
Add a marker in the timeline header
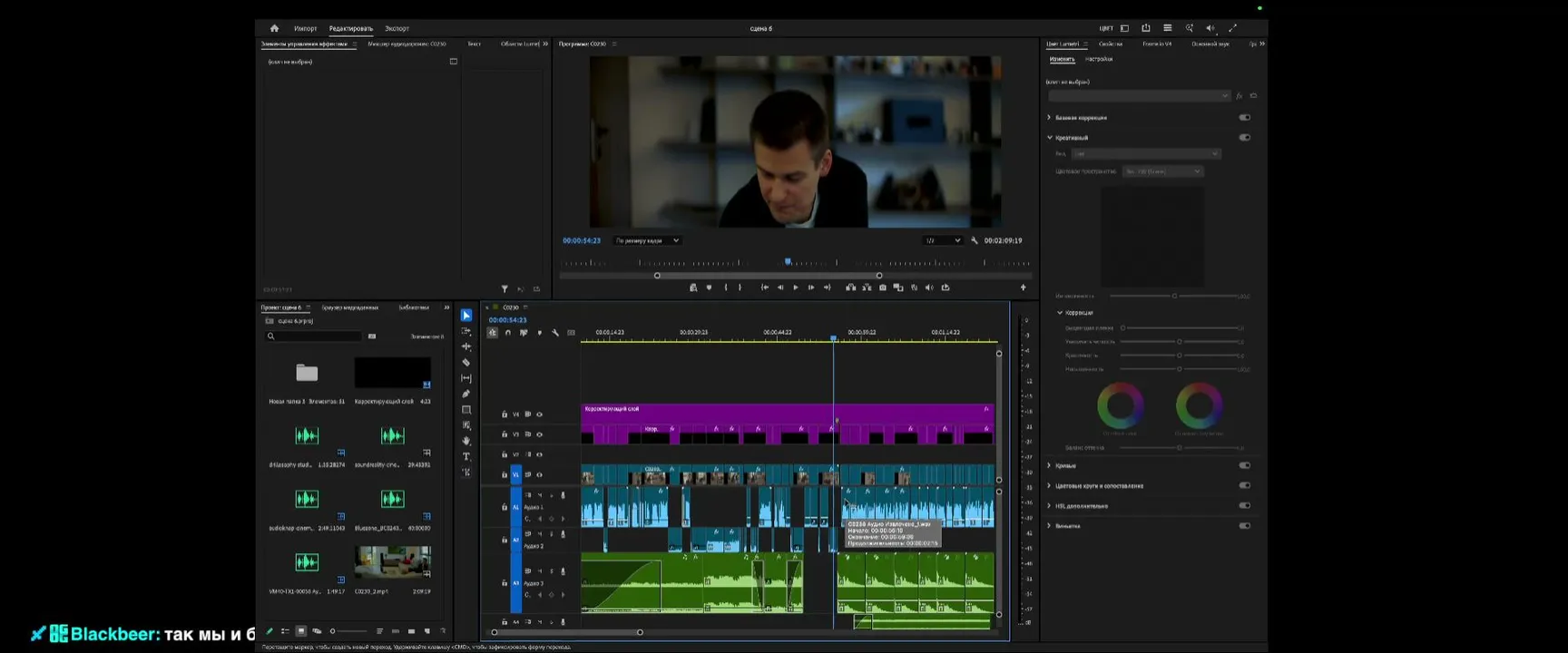point(540,333)
